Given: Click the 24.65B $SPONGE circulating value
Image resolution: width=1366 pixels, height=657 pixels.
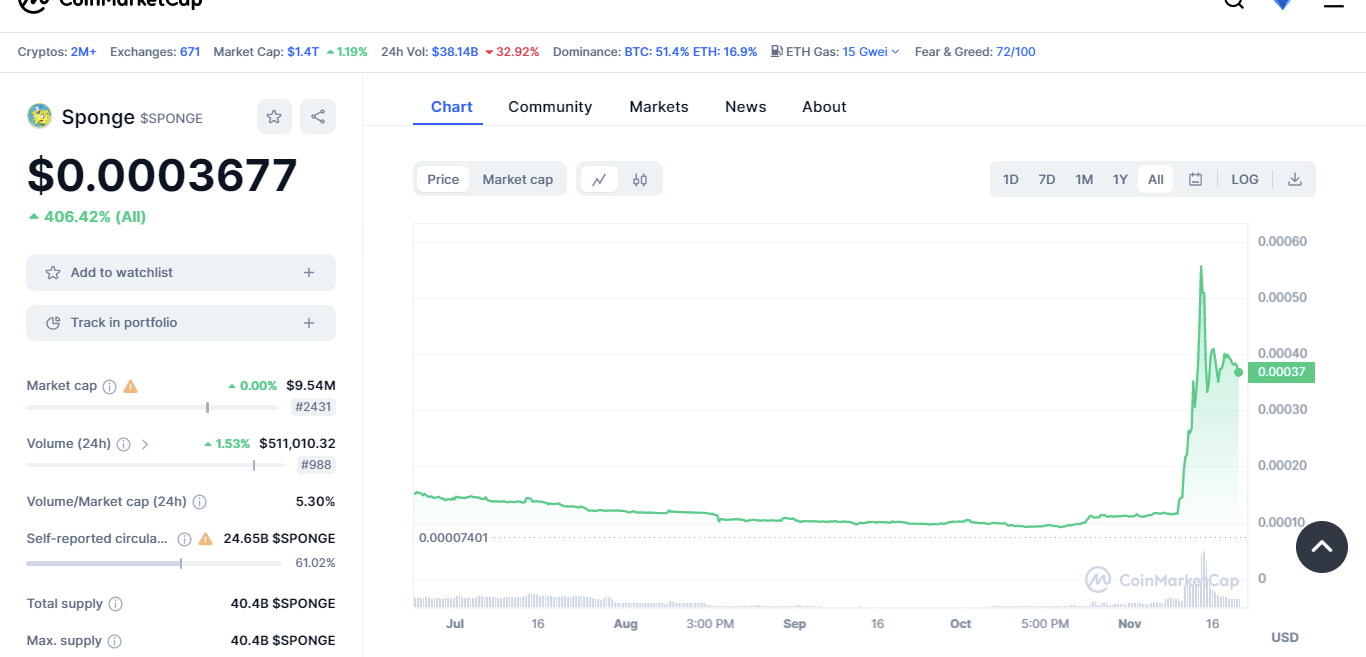Looking at the screenshot, I should point(279,539).
